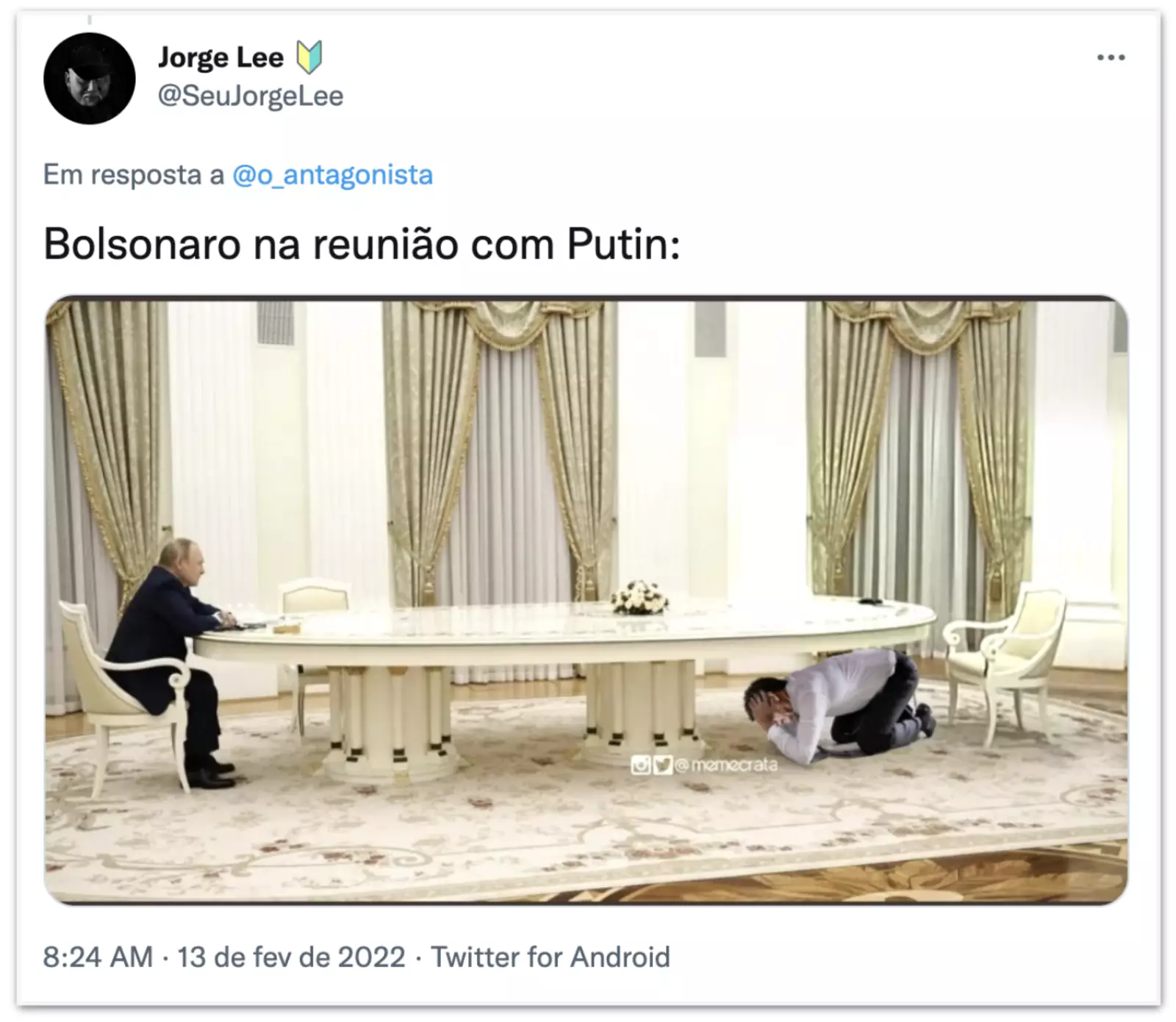Image resolution: width=1176 pixels, height=1022 pixels.
Task: Open the @SeuJorgeLee handle
Action: tap(251, 96)
